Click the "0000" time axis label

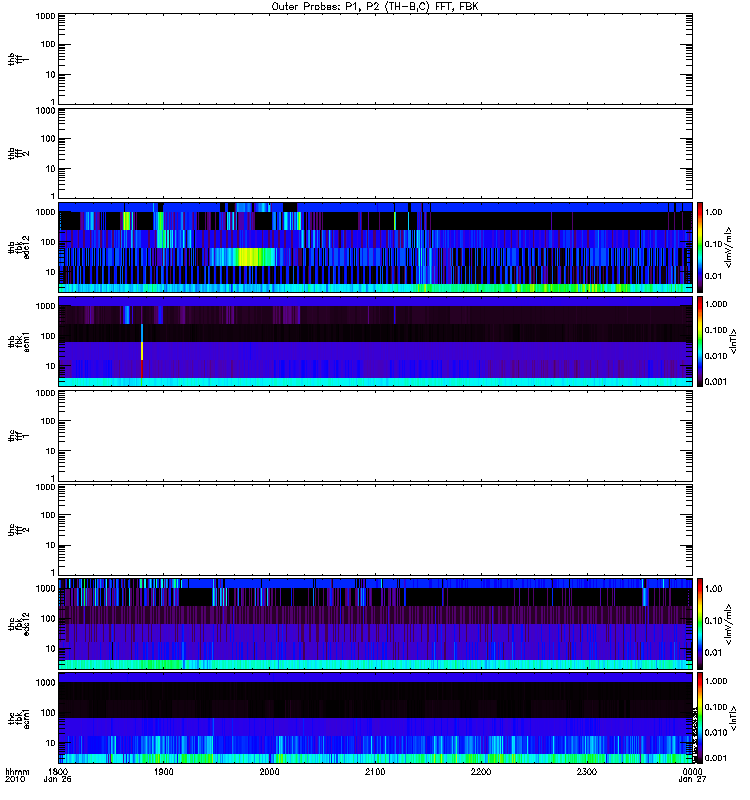[692, 771]
